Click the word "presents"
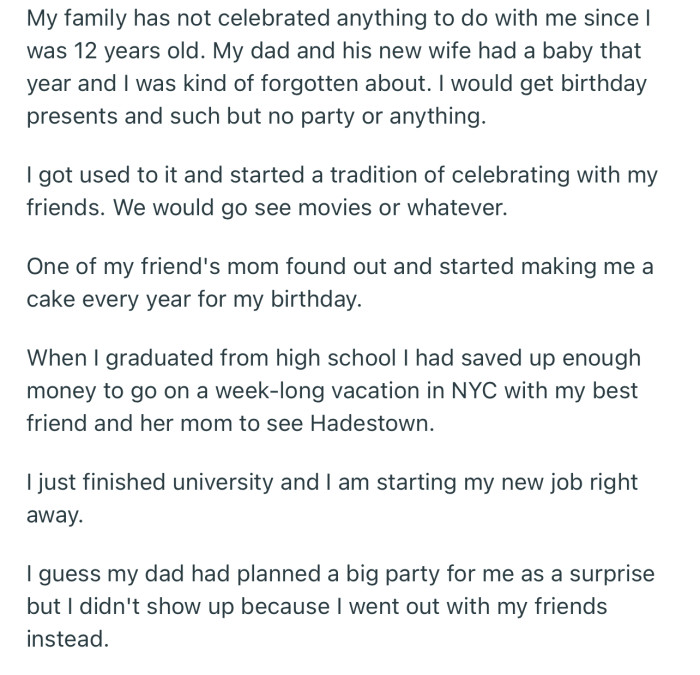This screenshot has width=700, height=675. [x=77, y=114]
